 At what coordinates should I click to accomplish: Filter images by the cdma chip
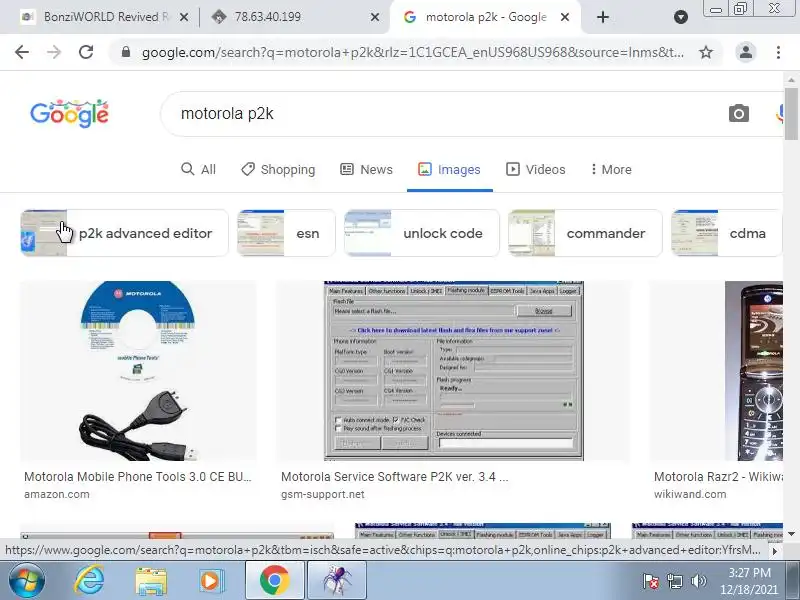[727, 233]
